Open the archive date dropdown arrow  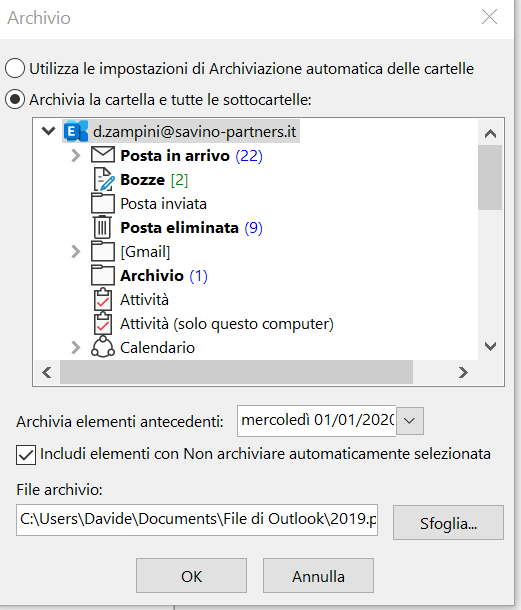410,421
